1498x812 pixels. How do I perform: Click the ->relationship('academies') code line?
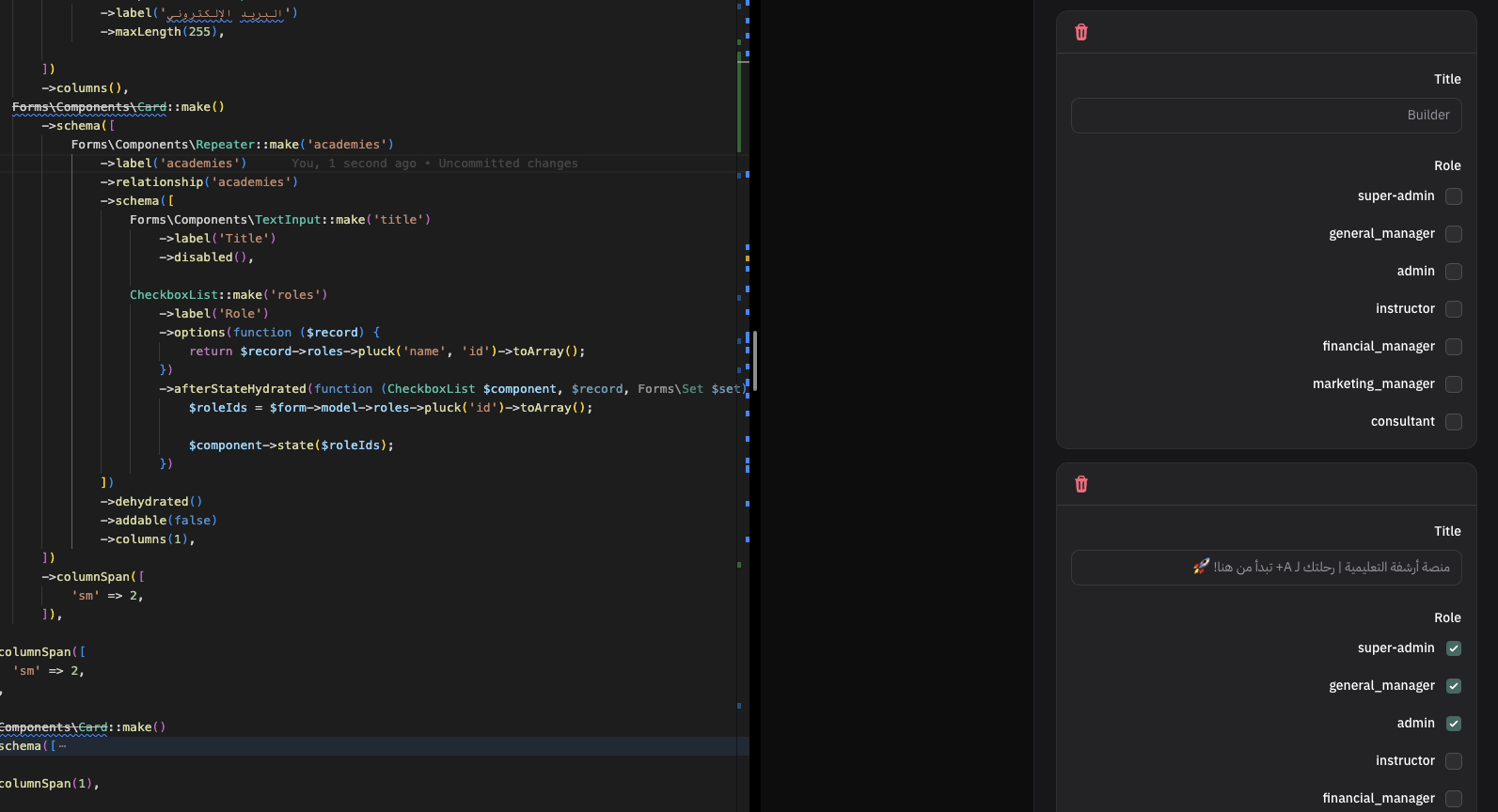199,182
